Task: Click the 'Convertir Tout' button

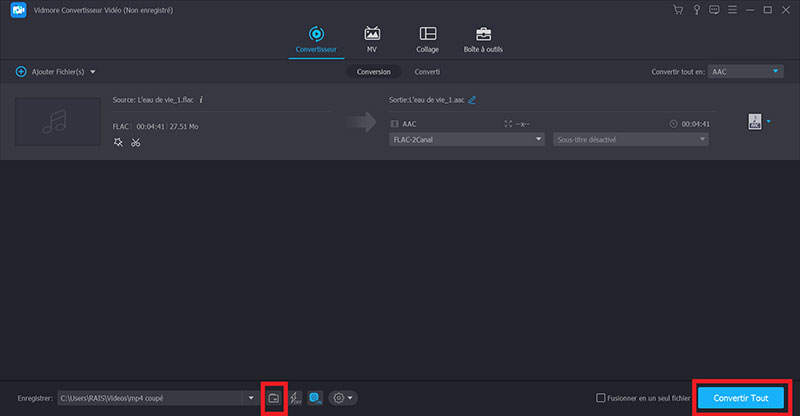Action: click(741, 398)
